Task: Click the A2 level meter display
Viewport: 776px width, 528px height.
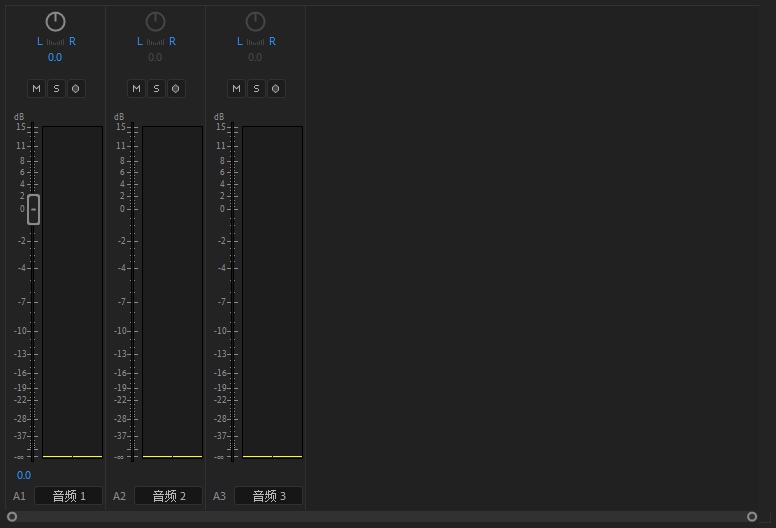Action: pyautogui.click(x=172, y=292)
